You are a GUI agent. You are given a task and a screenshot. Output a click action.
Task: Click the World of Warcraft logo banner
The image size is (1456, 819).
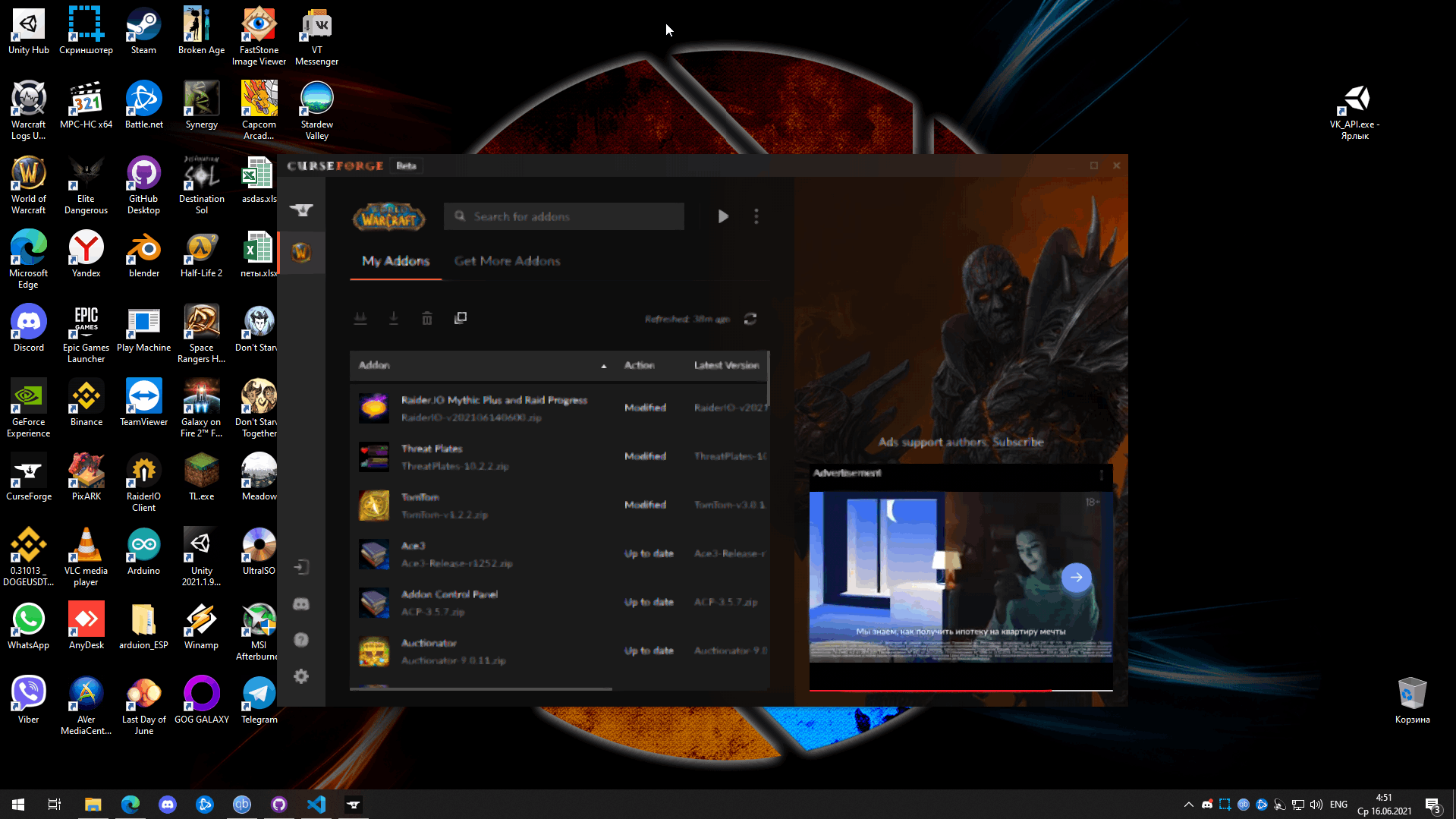click(x=388, y=217)
